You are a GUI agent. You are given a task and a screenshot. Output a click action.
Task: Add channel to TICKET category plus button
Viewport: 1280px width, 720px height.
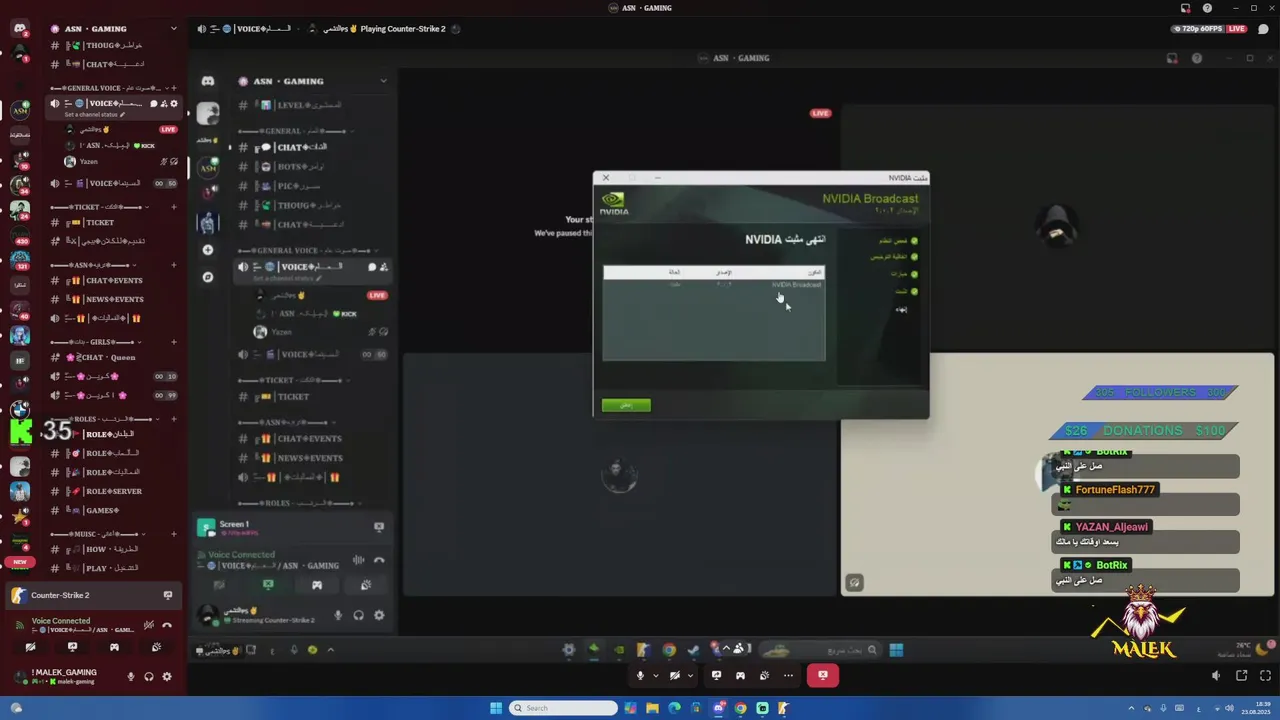(x=174, y=207)
